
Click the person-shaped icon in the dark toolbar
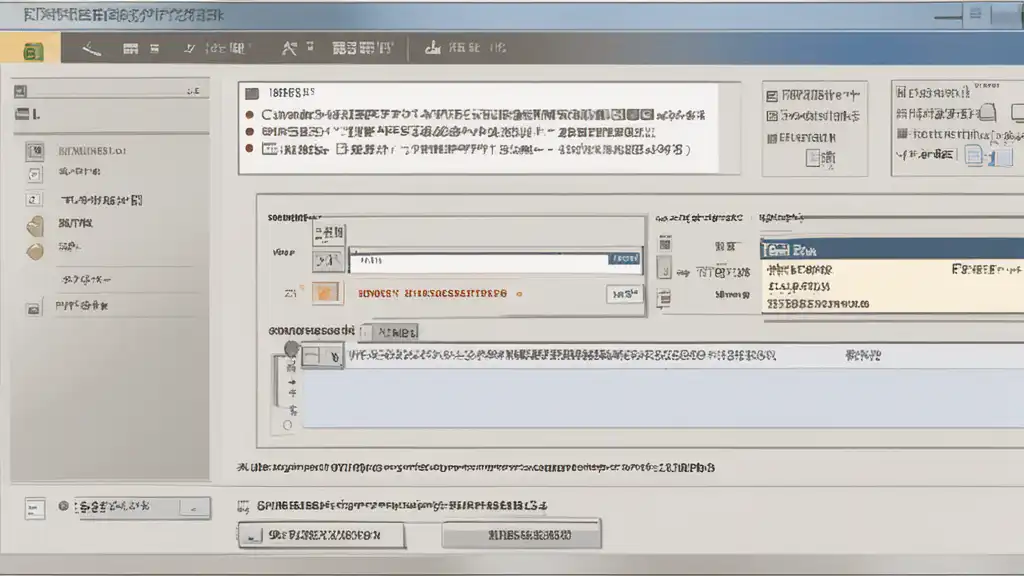(x=289, y=48)
